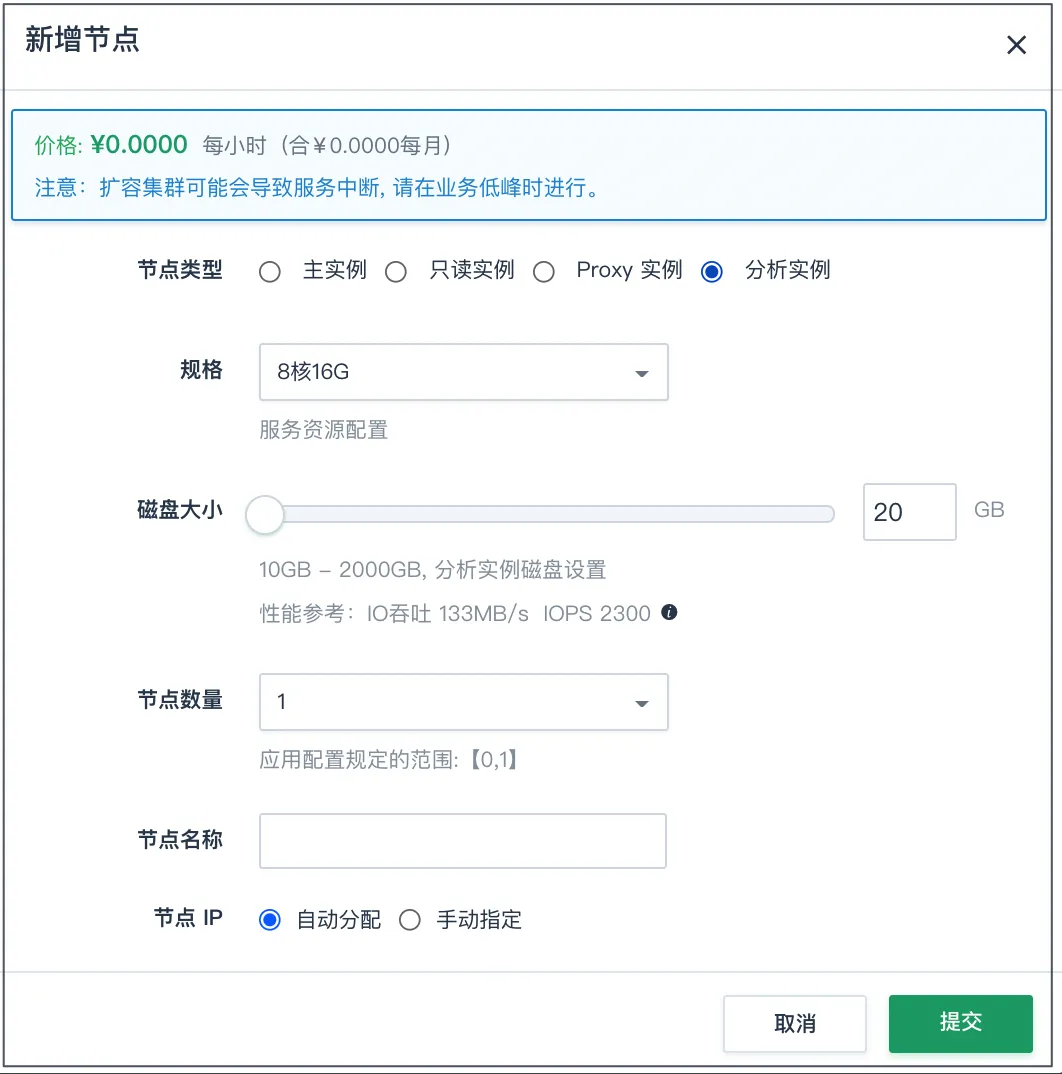The image size is (1062, 1074).
Task: Click the 节点名称 text field
Action: (463, 841)
